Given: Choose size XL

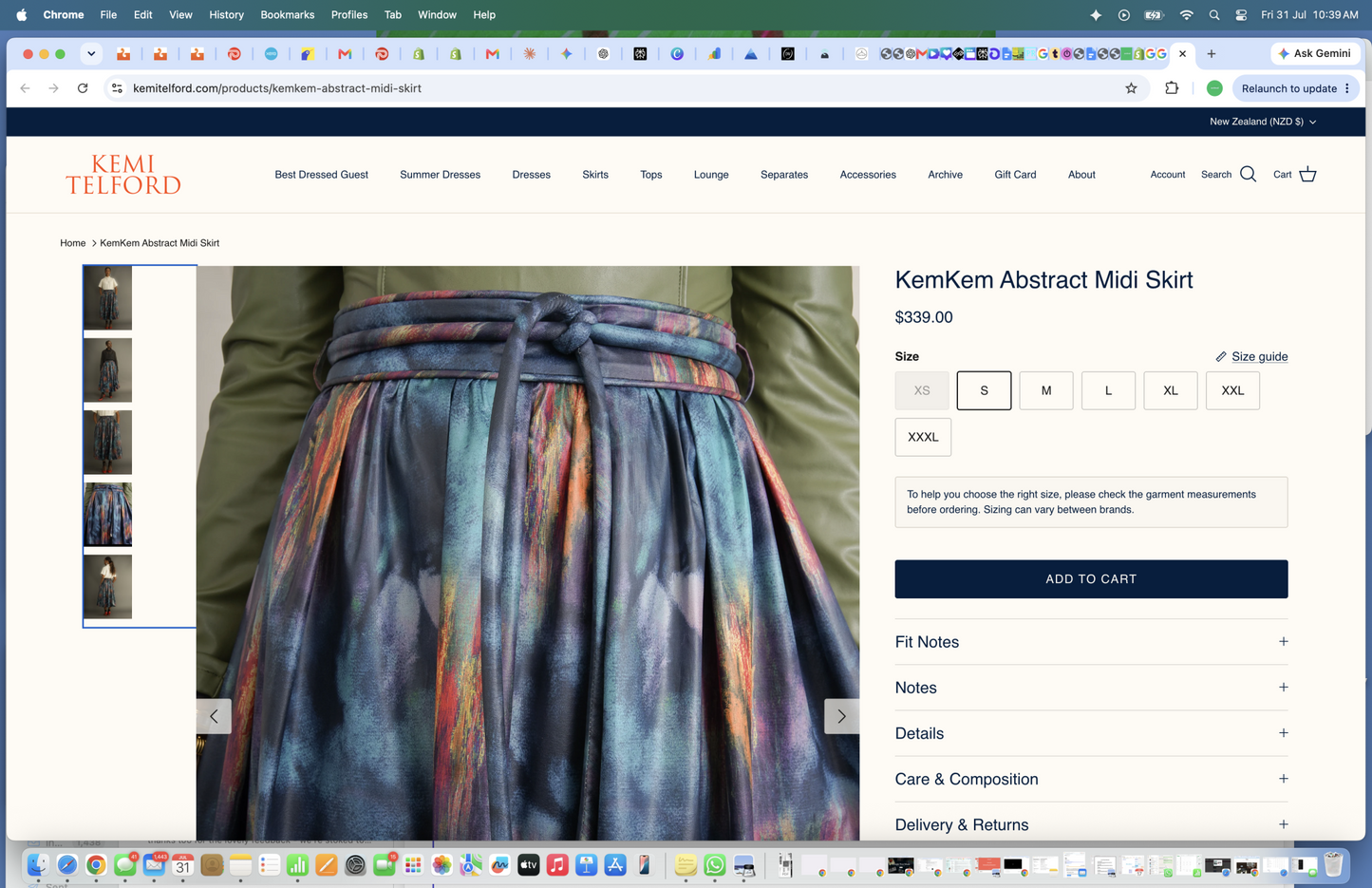Looking at the screenshot, I should 1171,390.
